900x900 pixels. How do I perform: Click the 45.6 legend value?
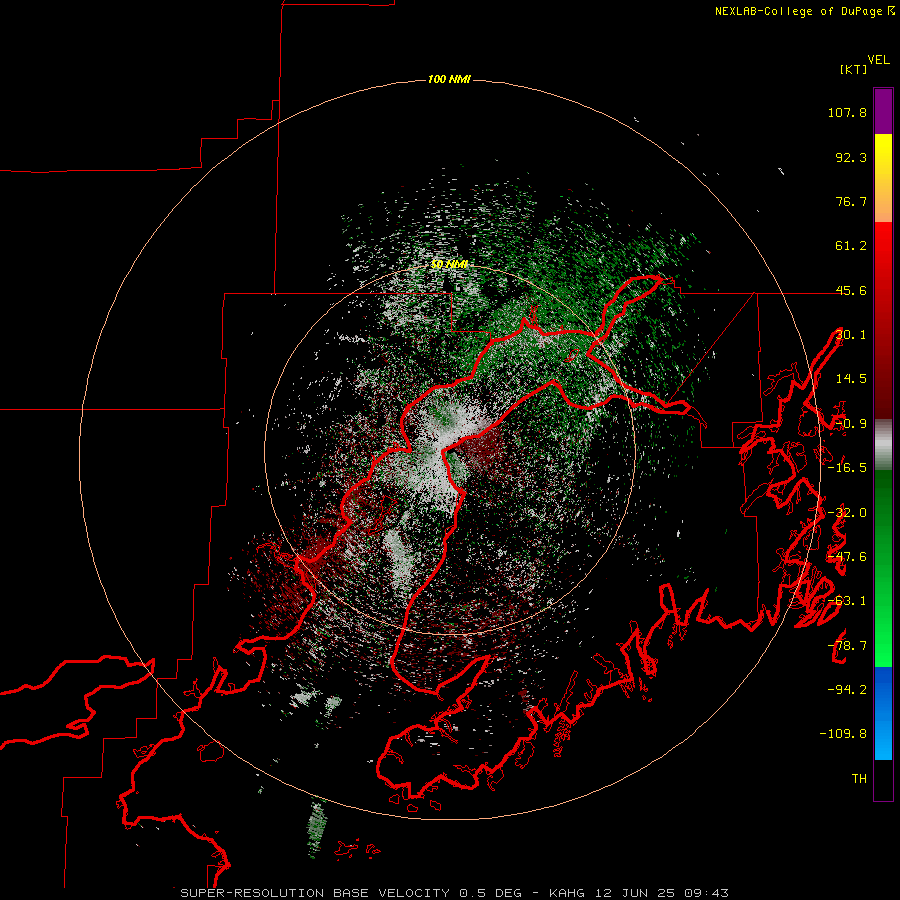coord(851,290)
